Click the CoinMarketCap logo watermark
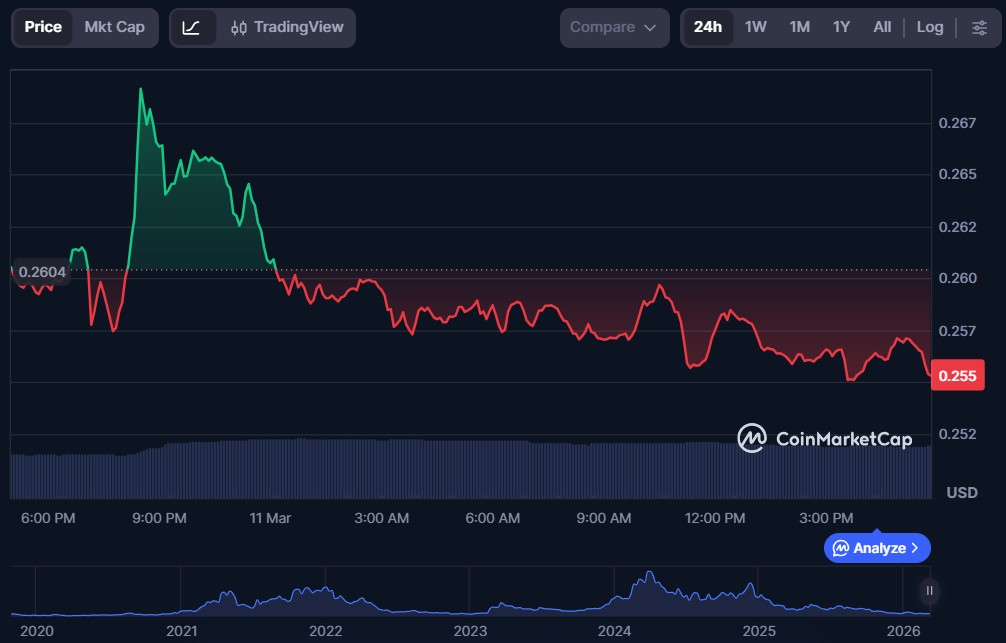Viewport: 1006px width, 643px height. point(824,438)
